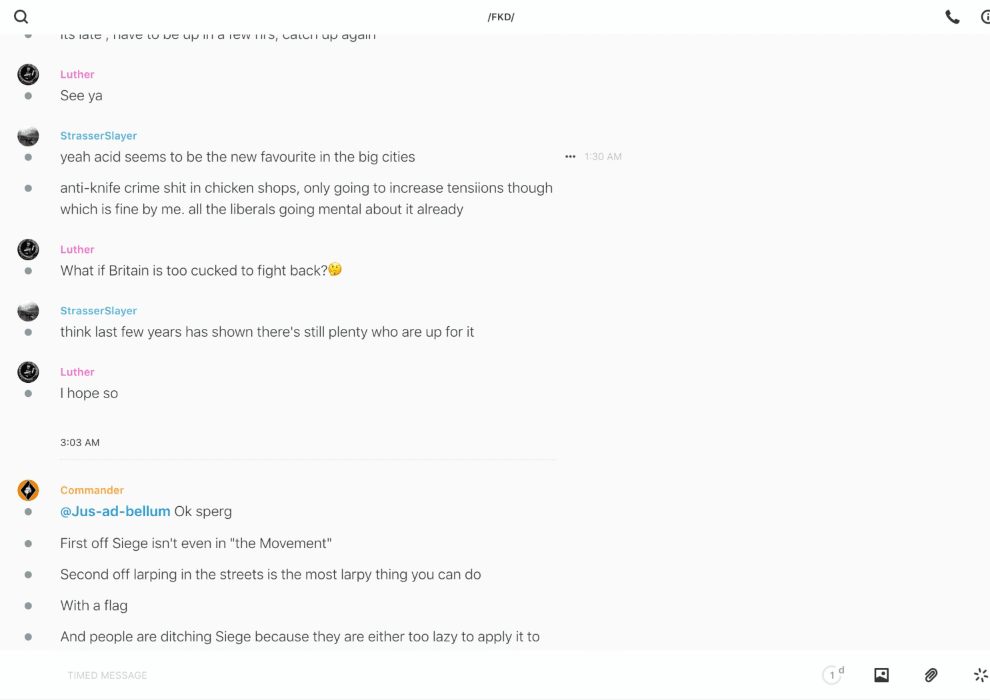Open the three-dot menu beside 1:30 AM

click(x=570, y=157)
